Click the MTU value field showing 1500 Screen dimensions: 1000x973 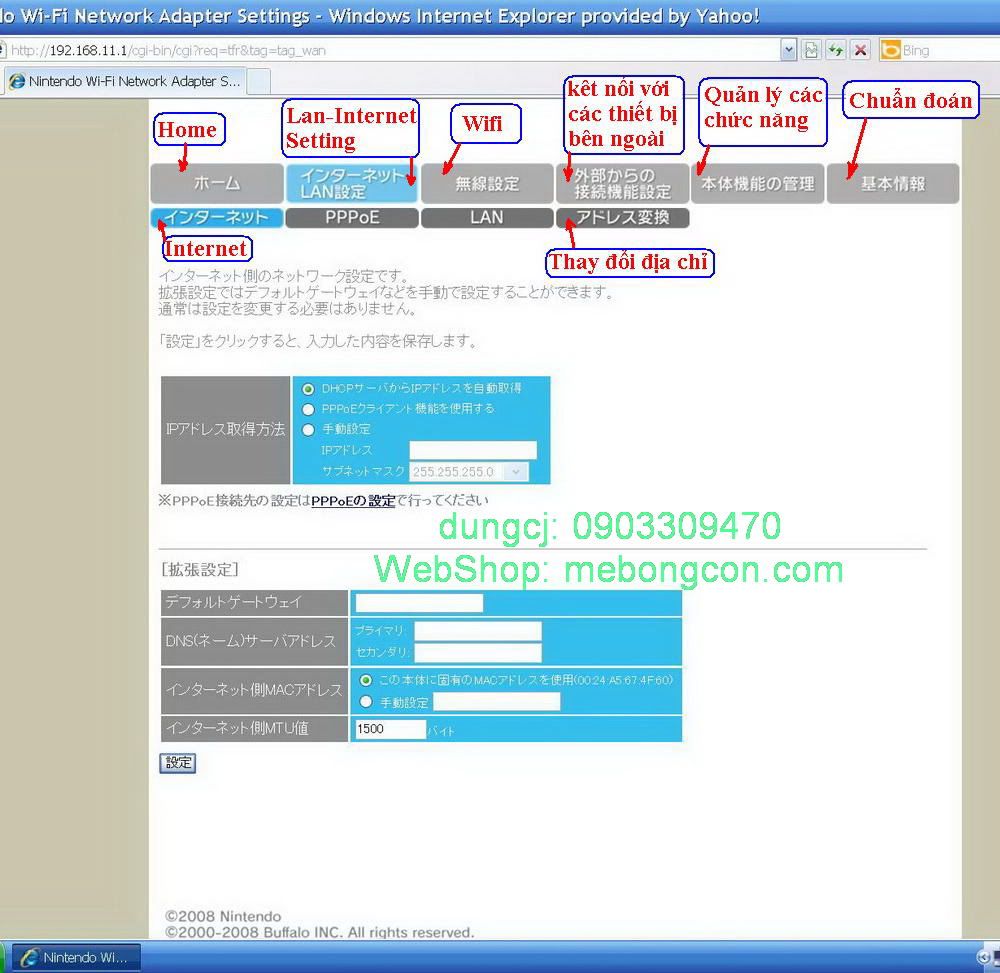click(389, 729)
